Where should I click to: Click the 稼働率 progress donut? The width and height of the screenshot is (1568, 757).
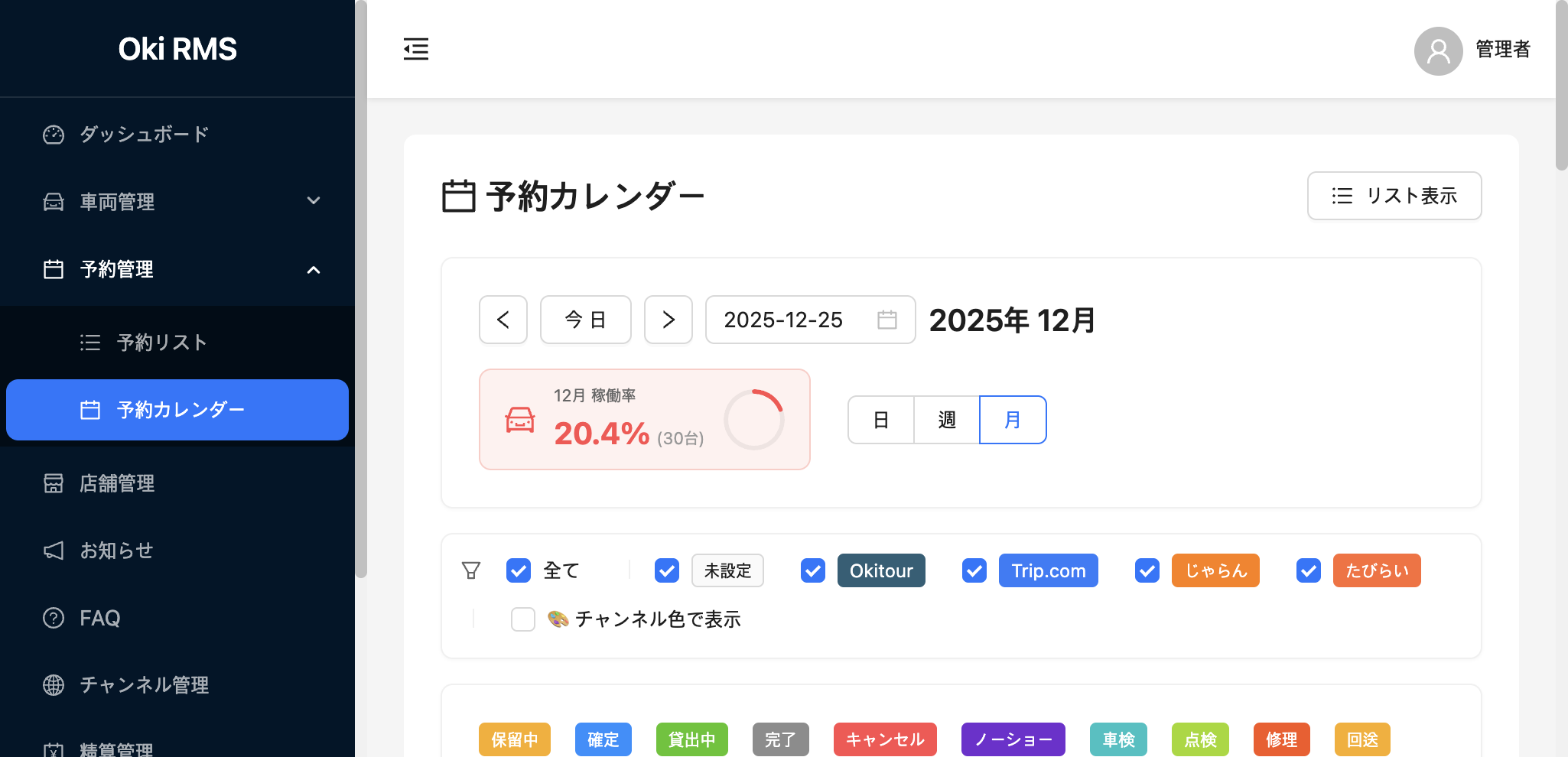click(753, 419)
